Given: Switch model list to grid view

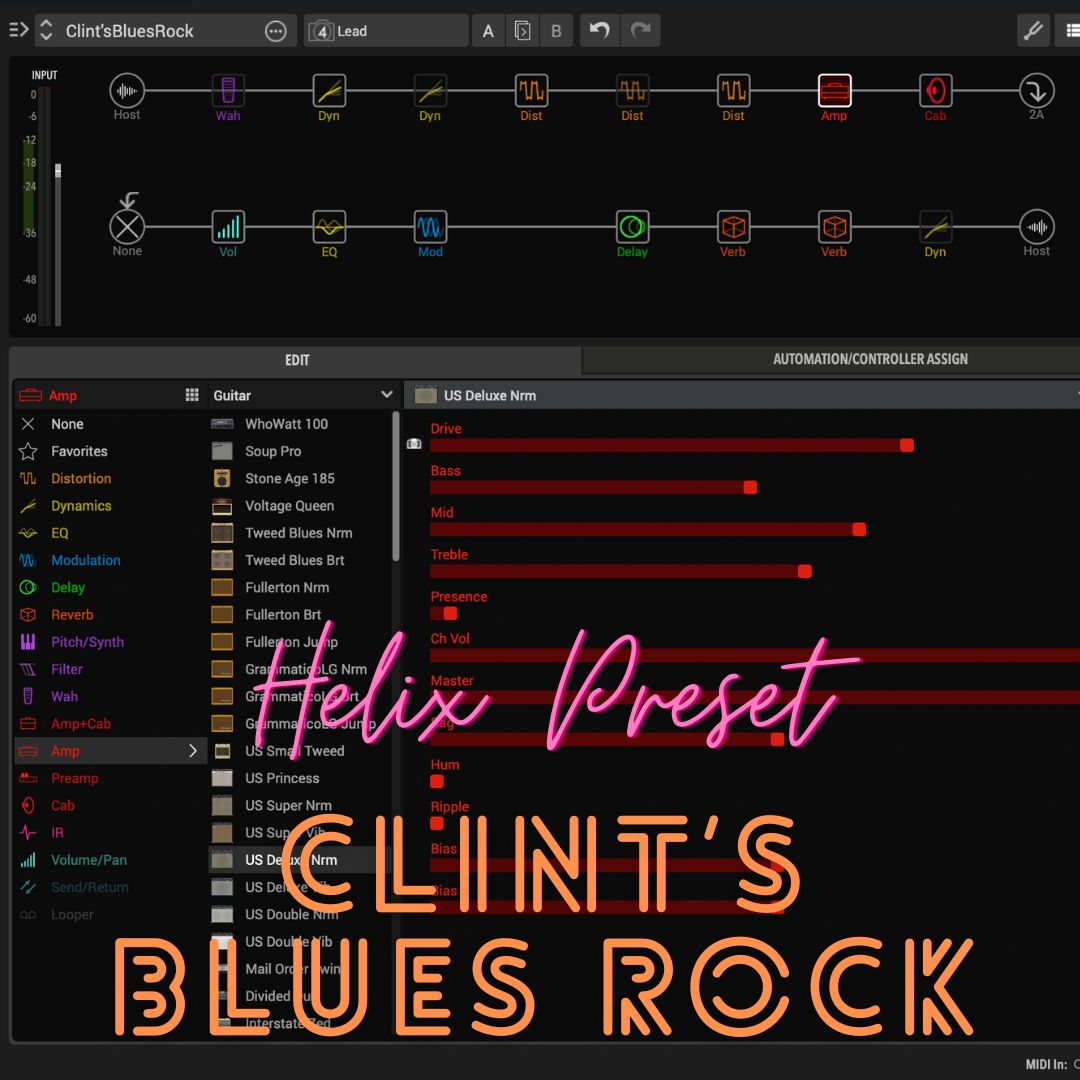Looking at the screenshot, I should [190, 394].
